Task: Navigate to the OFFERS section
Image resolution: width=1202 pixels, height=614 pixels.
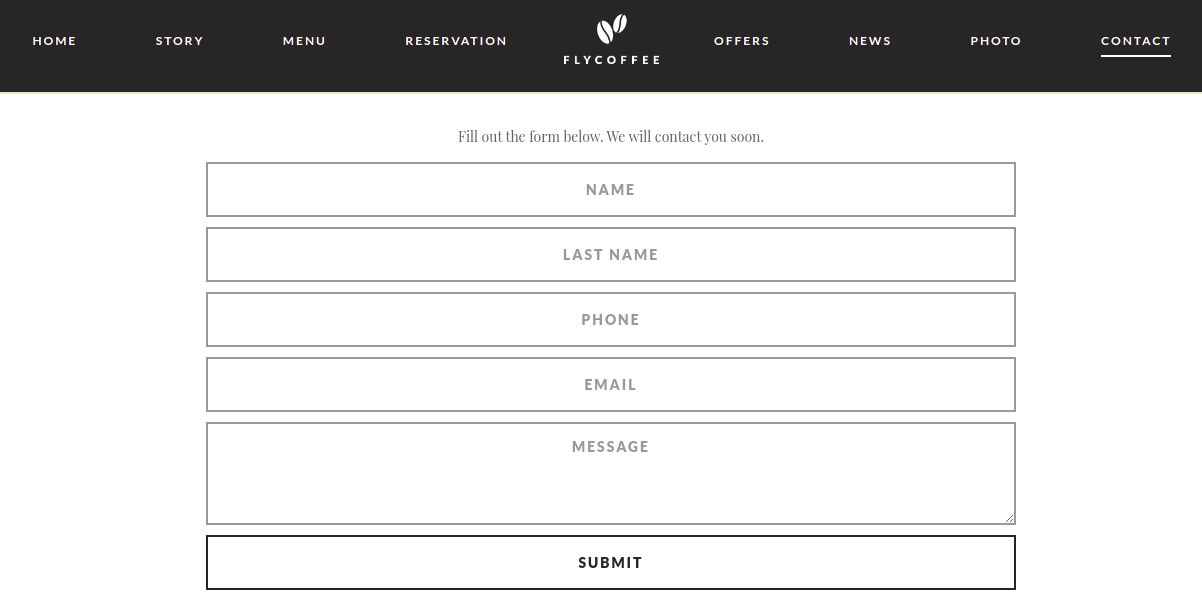Action: [742, 41]
